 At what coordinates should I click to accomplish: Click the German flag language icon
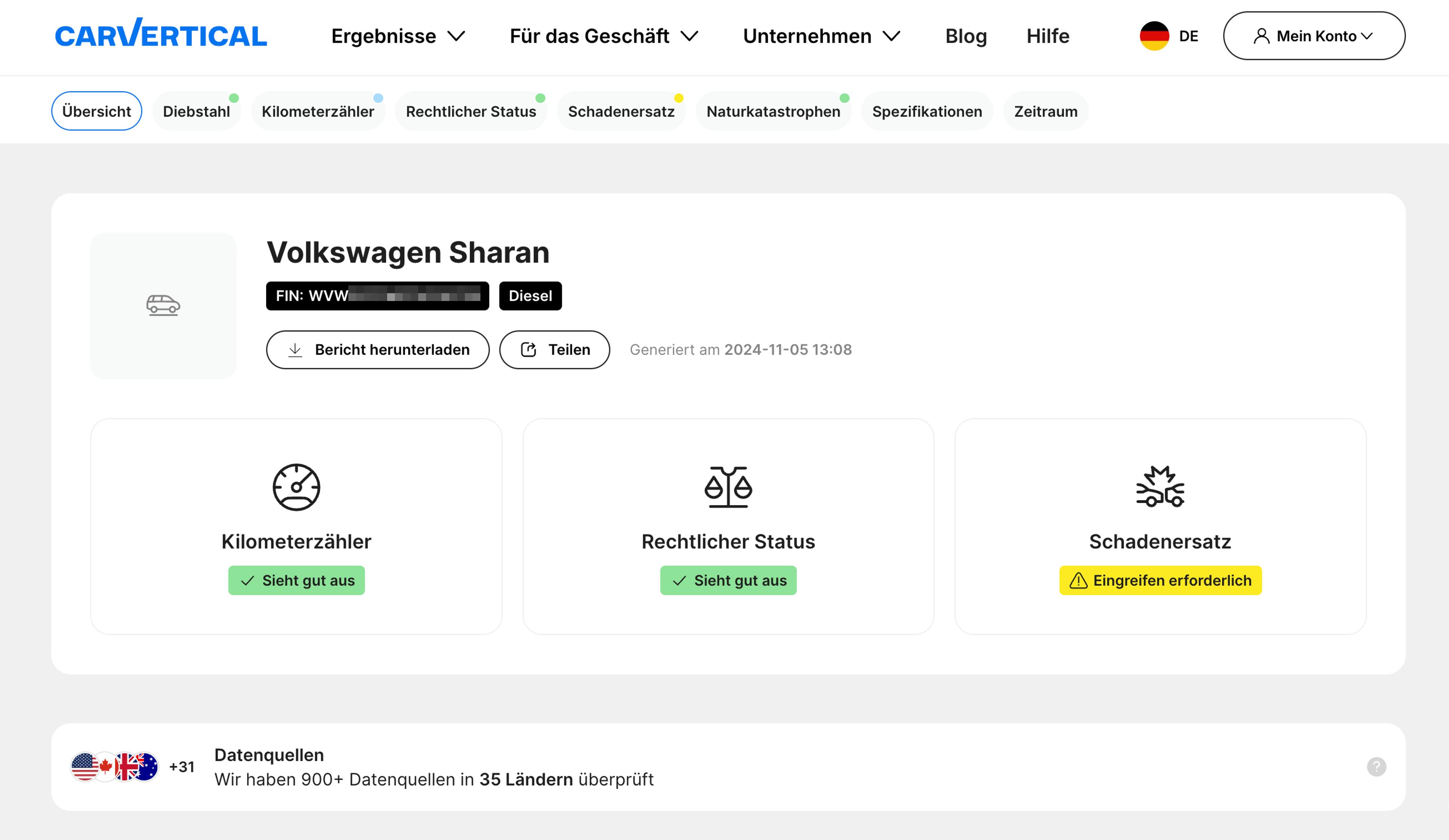[1154, 36]
